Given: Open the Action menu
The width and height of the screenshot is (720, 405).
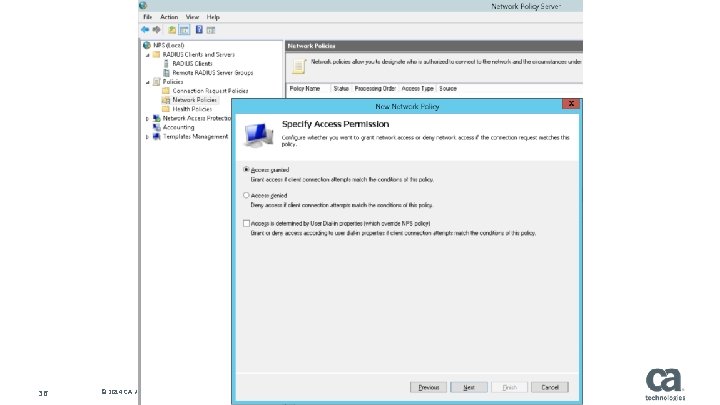Looking at the screenshot, I should 169,17.
